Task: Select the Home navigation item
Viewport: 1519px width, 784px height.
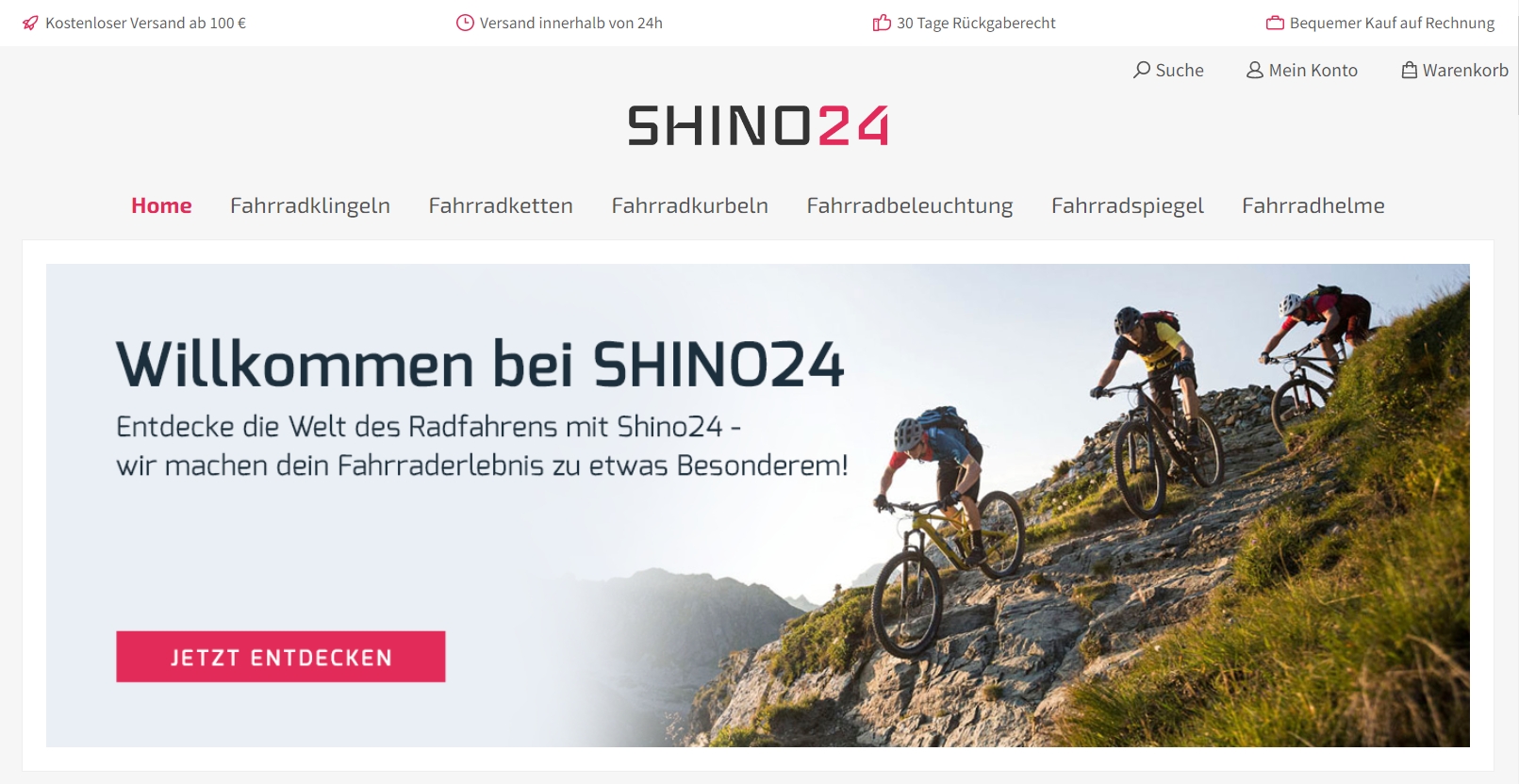Action: pos(161,205)
